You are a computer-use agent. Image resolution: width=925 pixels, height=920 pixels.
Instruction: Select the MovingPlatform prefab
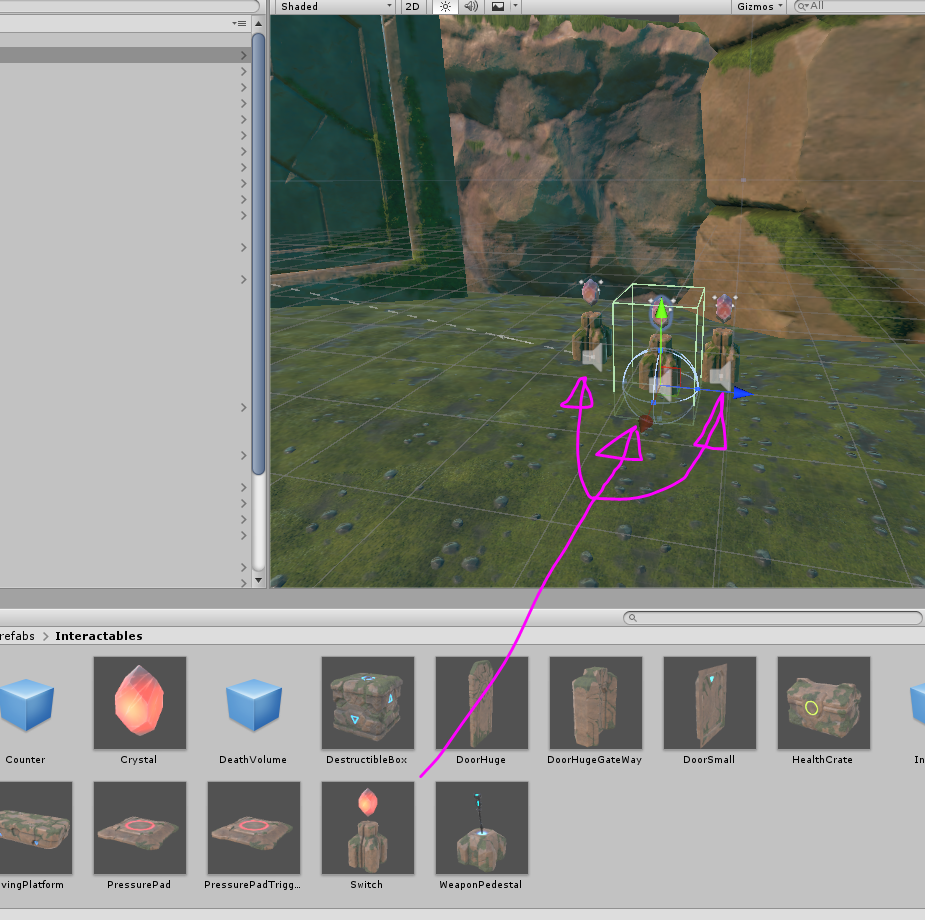click(34, 828)
